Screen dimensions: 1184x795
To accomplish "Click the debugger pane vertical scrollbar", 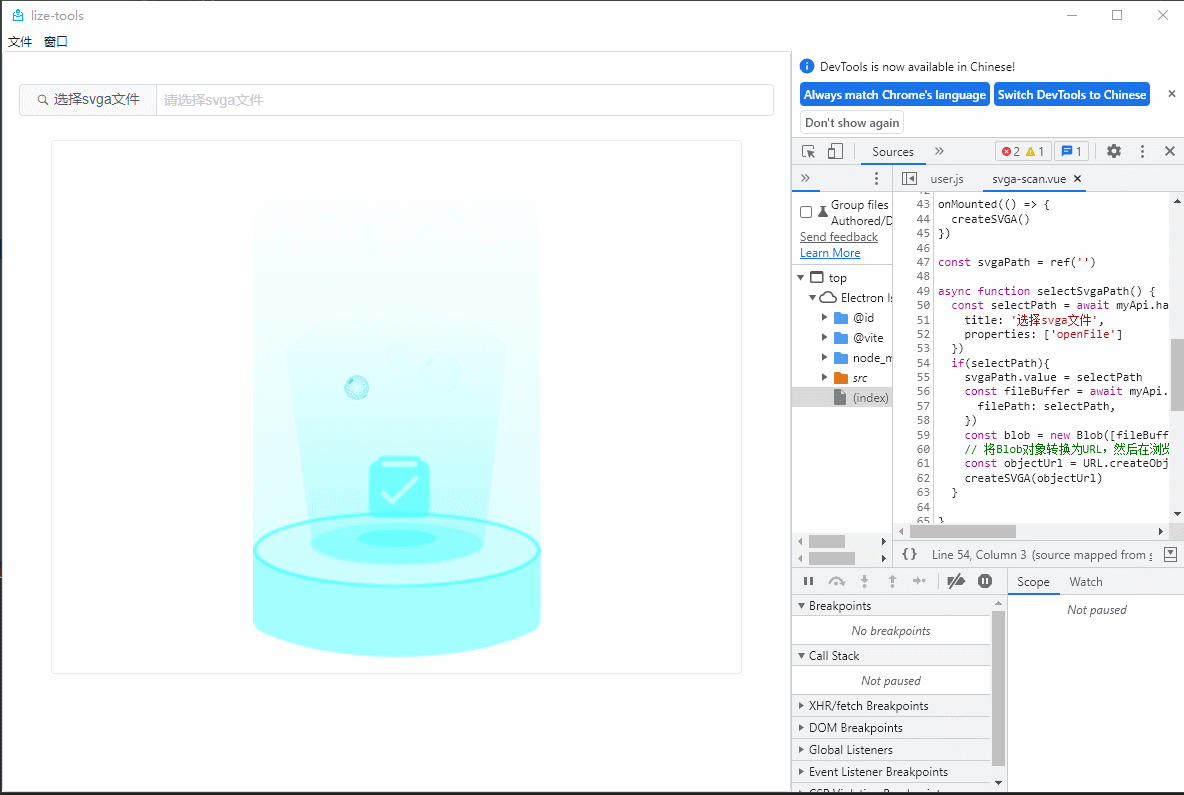I will click(x=998, y=689).
